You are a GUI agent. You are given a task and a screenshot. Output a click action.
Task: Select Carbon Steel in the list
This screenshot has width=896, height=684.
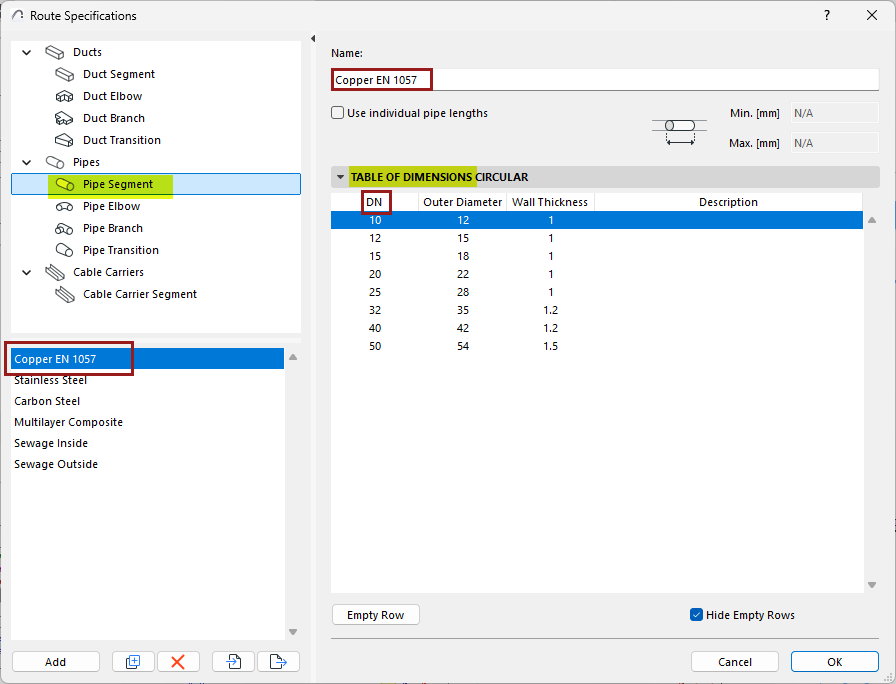(x=147, y=401)
